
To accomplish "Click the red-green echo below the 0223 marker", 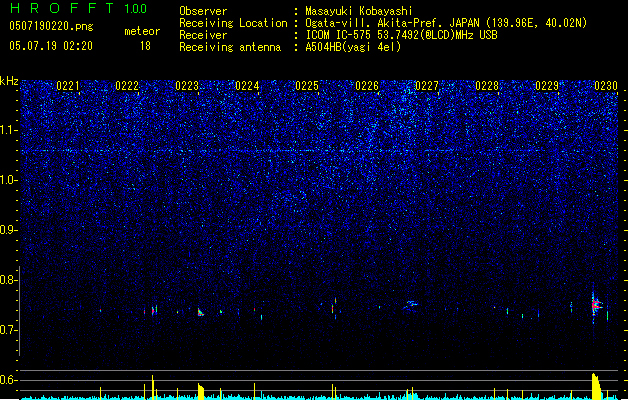I will [201, 313].
